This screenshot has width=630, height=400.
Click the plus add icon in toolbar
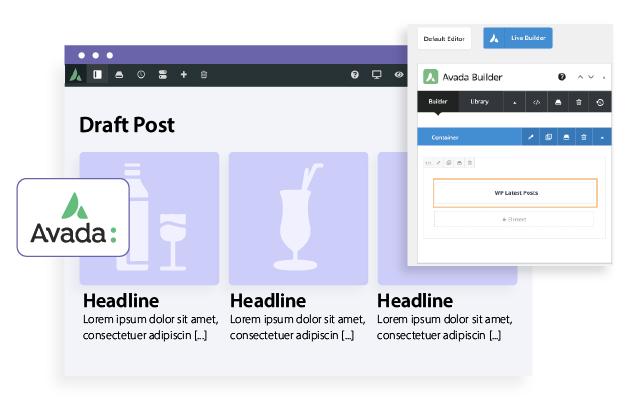pyautogui.click(x=184, y=75)
